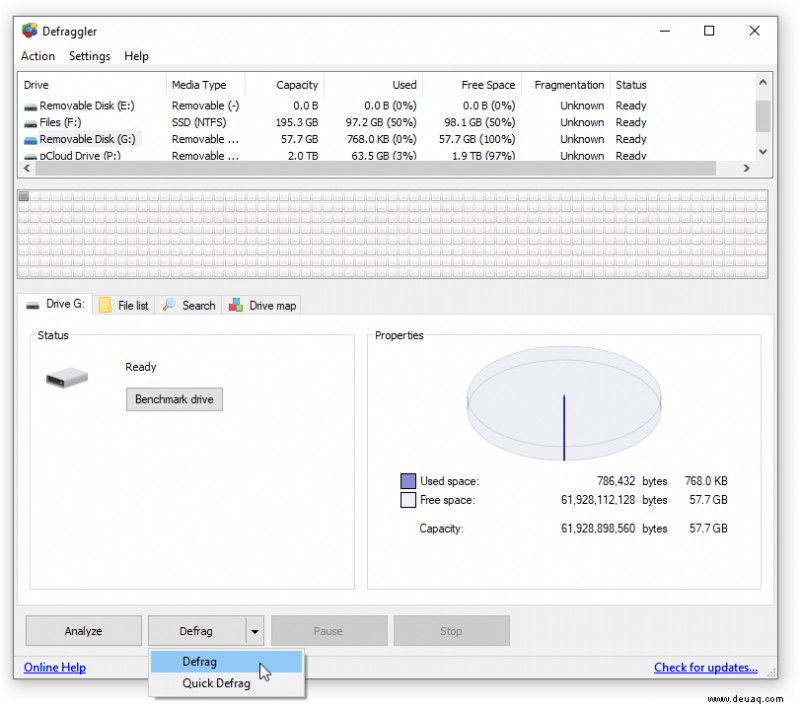Image resolution: width=800 pixels, height=708 pixels.
Task: Switch to the Drive map tab
Action: [x=262, y=305]
